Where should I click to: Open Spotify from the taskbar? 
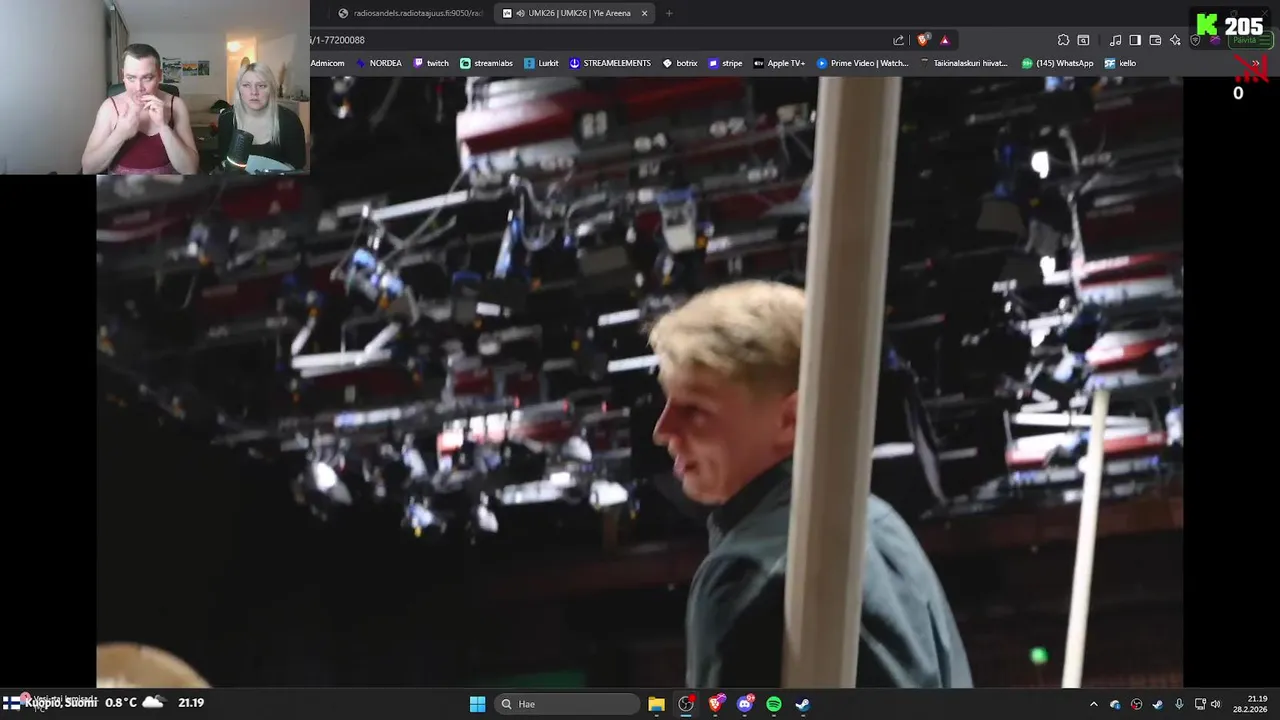[774, 704]
